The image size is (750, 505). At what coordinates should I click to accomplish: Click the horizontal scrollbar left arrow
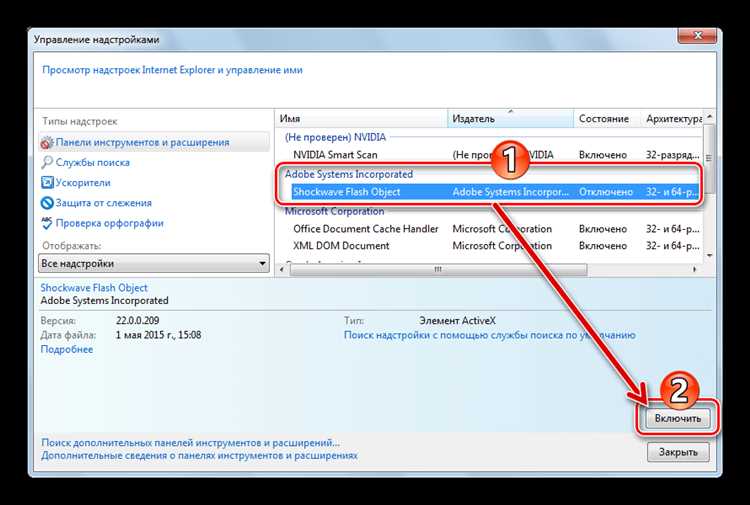click(282, 270)
